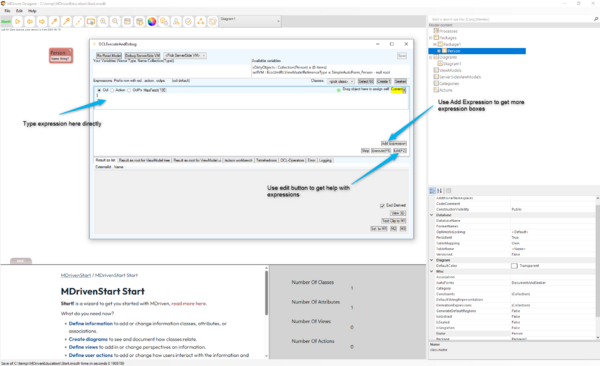Click the zoom in magnifier icon
This screenshot has width=600, height=366.
(x=103, y=21)
